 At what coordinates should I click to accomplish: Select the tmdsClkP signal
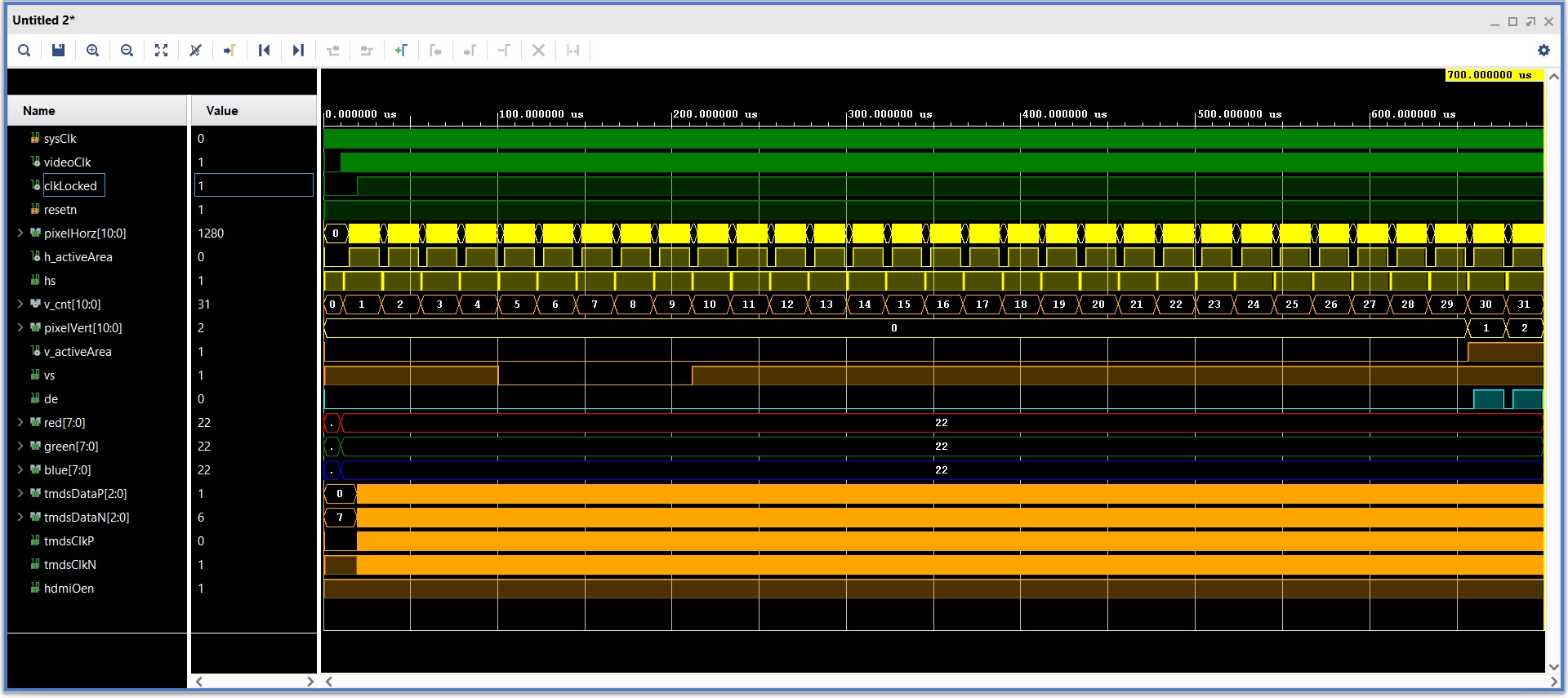[69, 541]
